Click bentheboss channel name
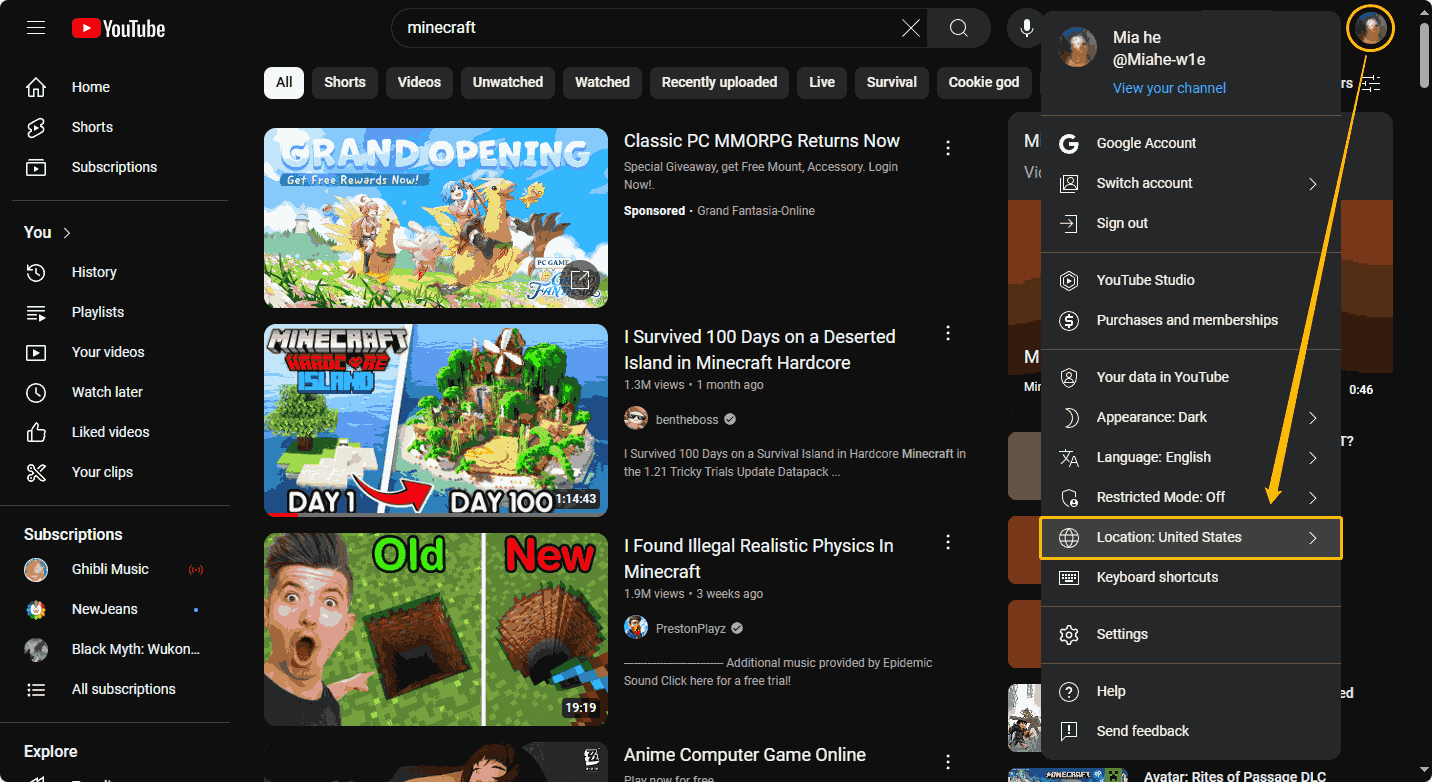Screen dimensions: 1432x782 tap(688, 419)
